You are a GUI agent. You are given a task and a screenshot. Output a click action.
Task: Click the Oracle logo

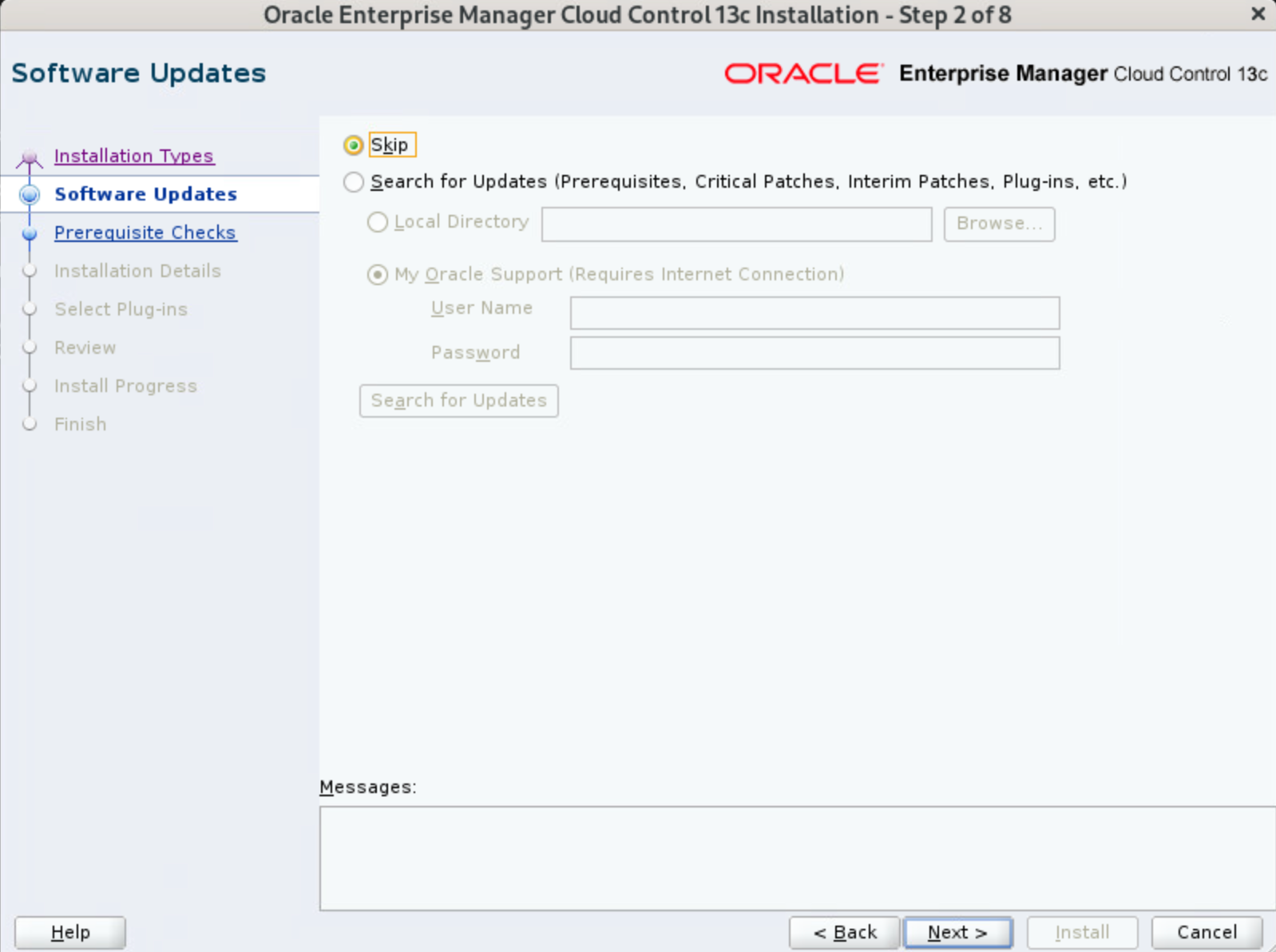pos(803,73)
